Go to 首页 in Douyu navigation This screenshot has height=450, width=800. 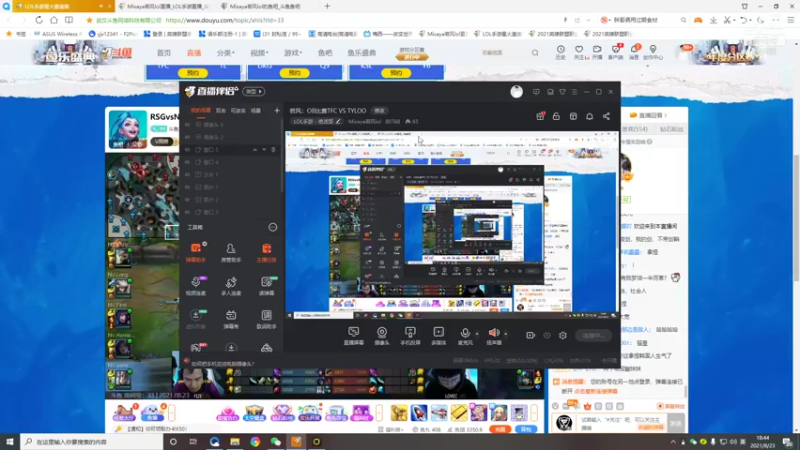coord(164,53)
